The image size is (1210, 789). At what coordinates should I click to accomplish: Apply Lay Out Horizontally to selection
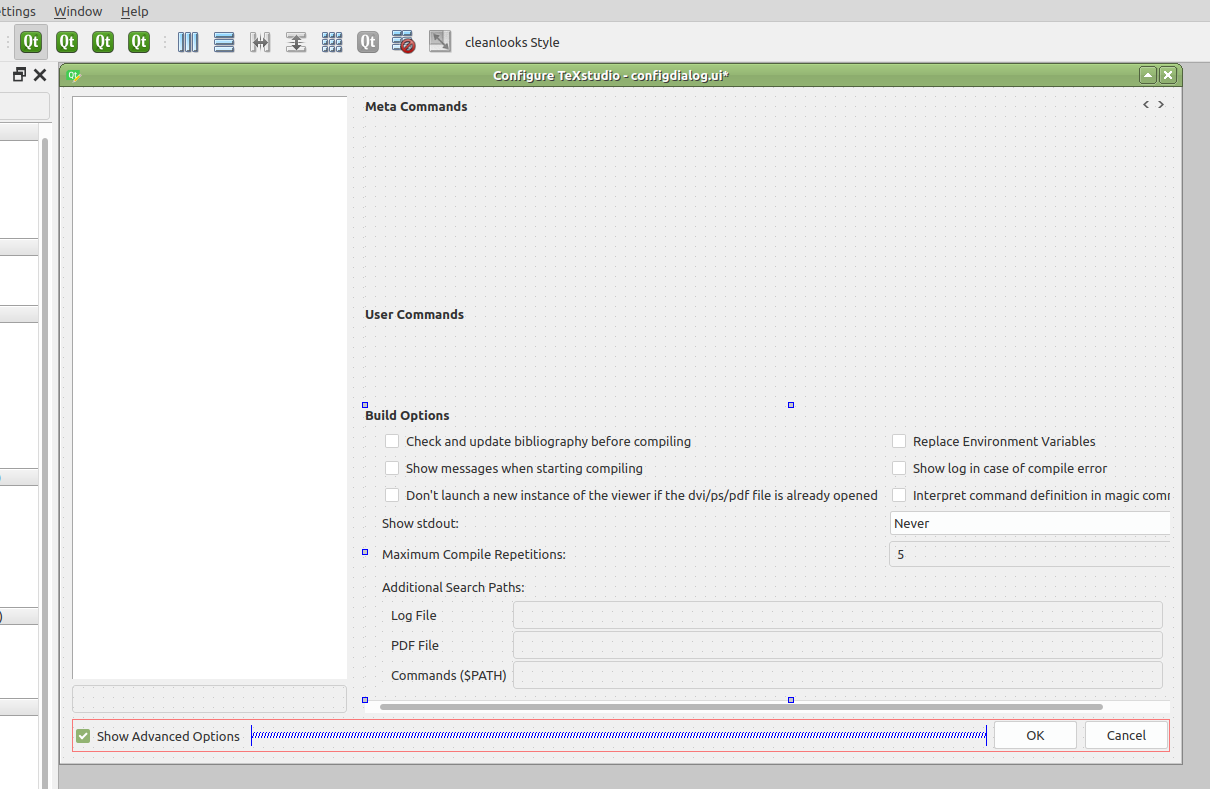click(188, 42)
